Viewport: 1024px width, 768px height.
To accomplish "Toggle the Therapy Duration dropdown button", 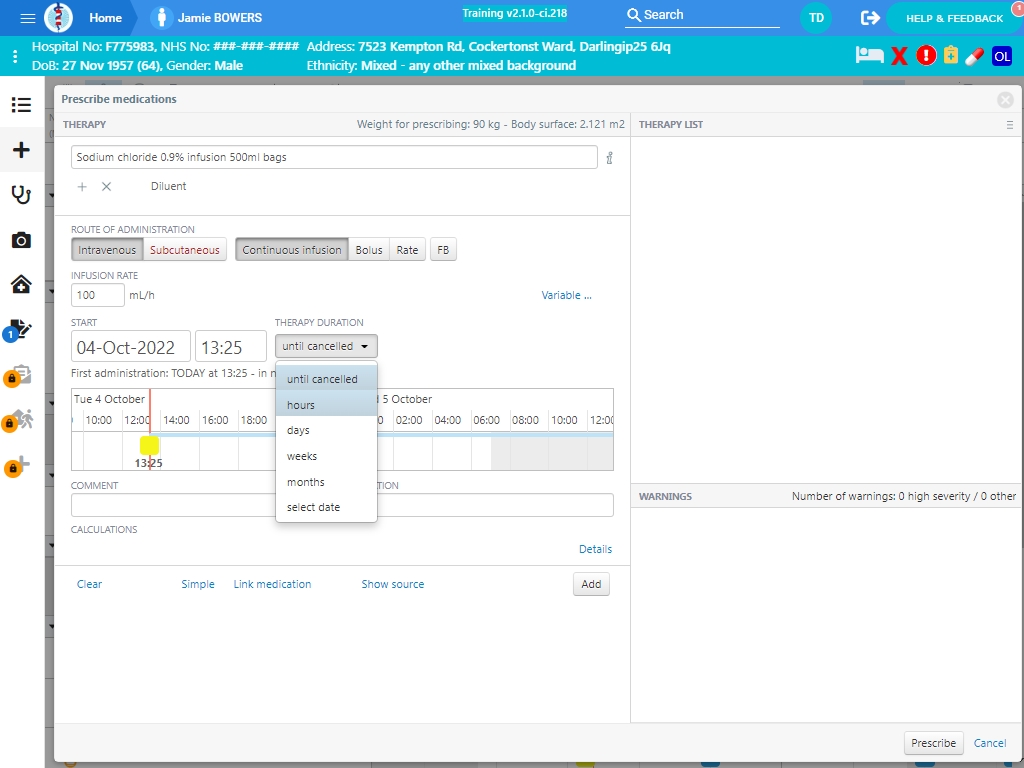I will [x=326, y=346].
